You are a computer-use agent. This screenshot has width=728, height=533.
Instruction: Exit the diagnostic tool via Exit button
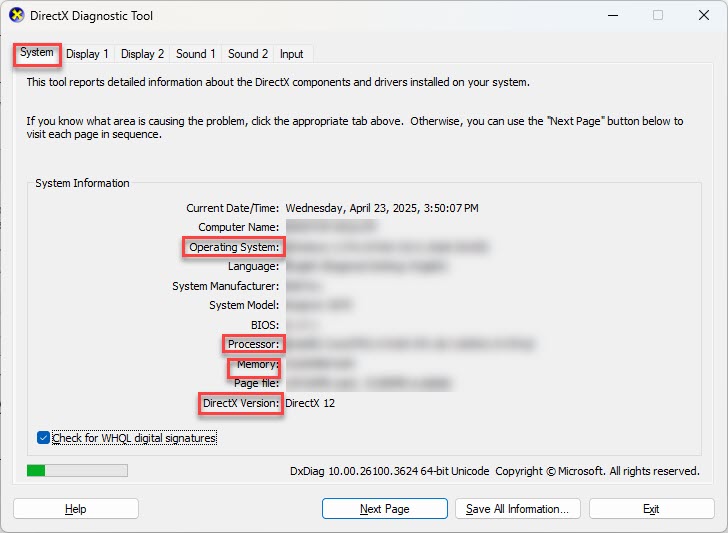(651, 509)
